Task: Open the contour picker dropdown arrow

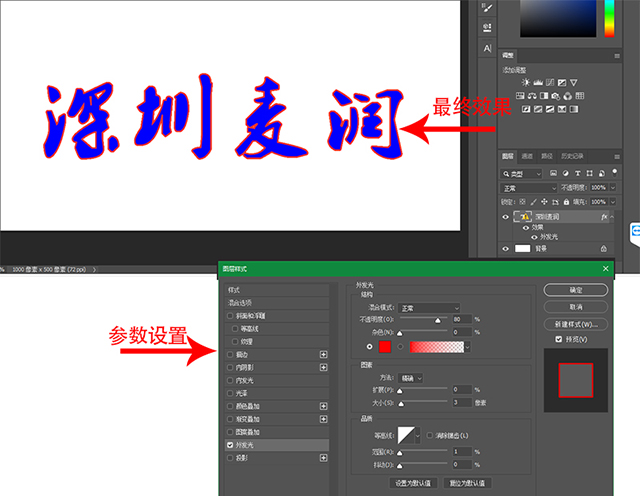Action: click(417, 436)
